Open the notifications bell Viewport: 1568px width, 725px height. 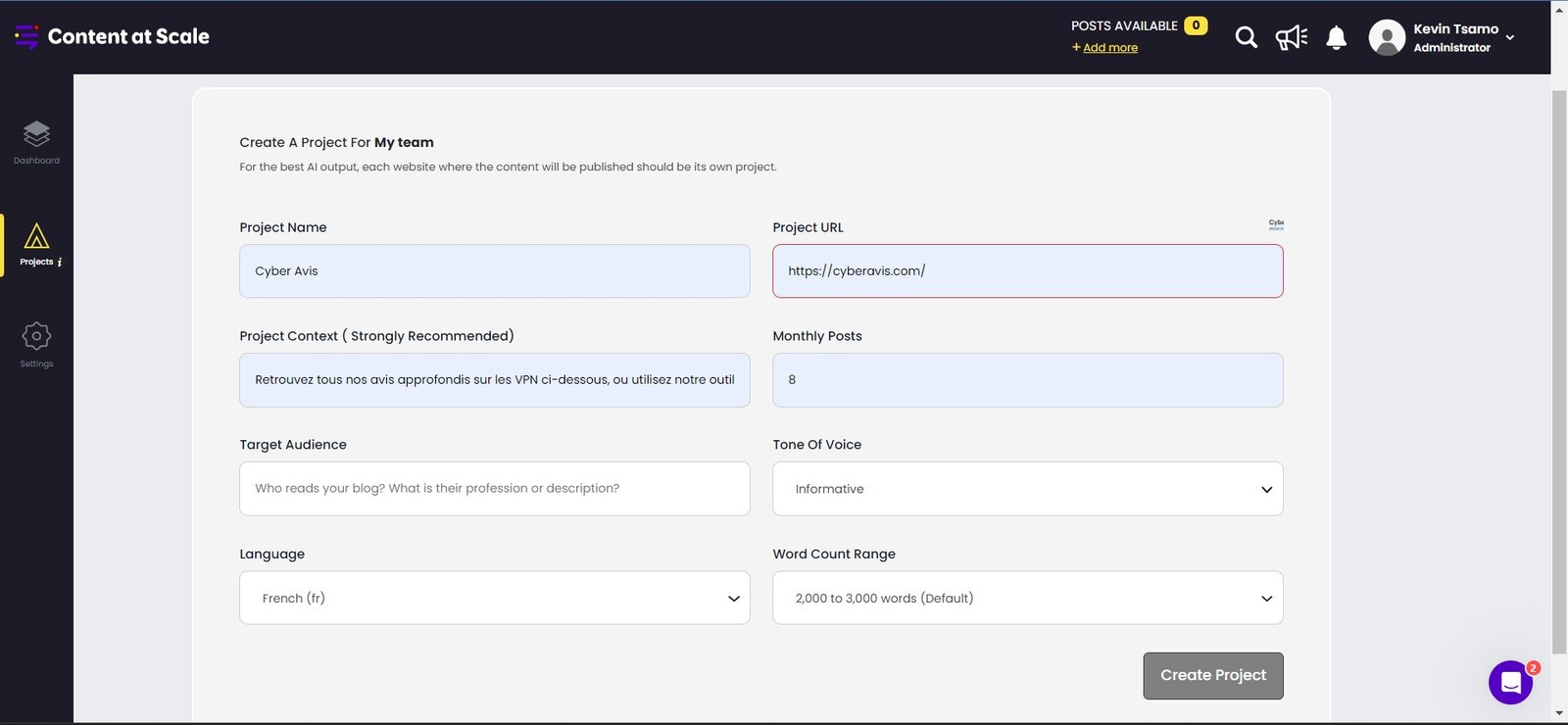click(x=1336, y=37)
